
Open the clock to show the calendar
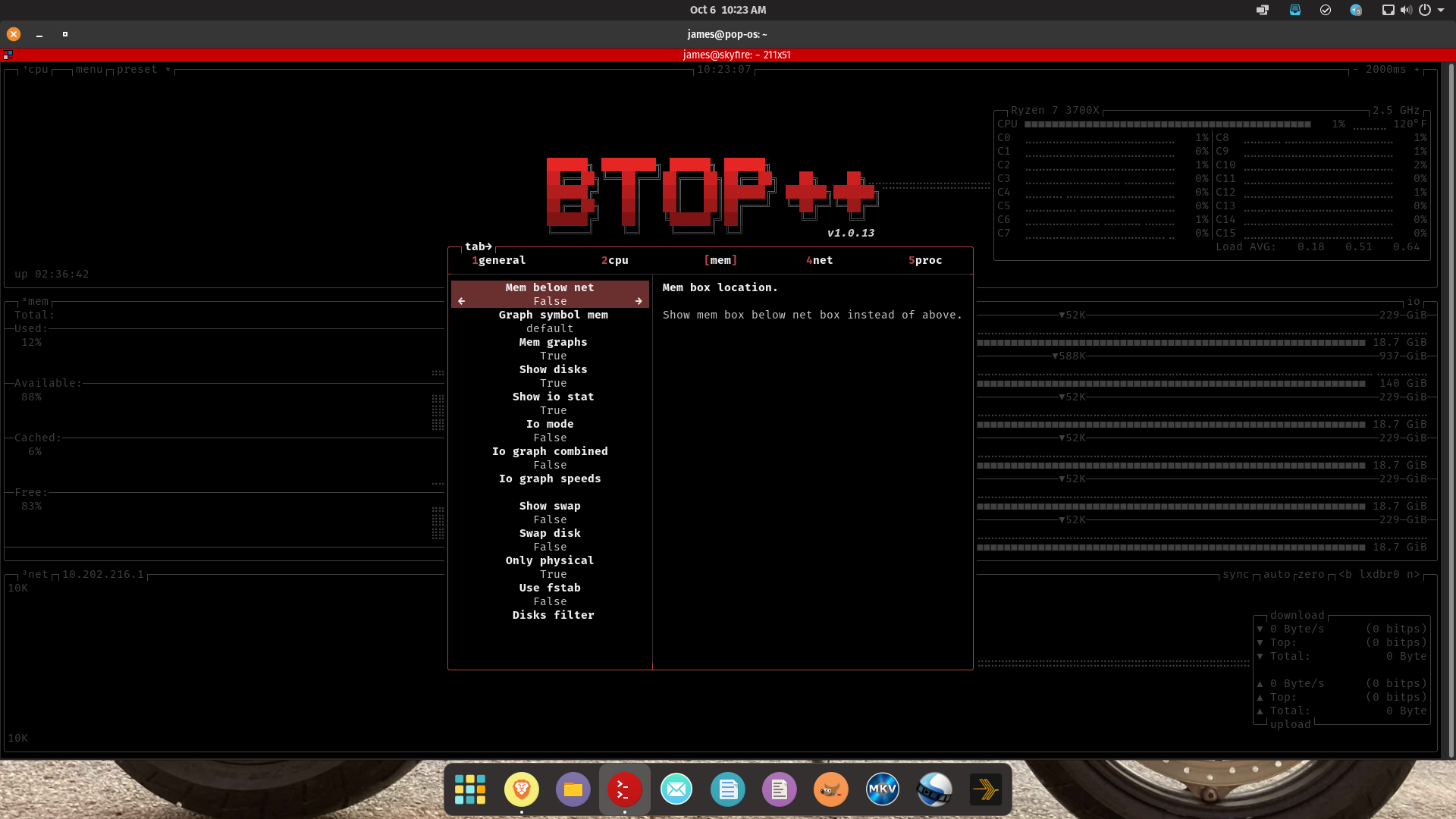(727, 10)
